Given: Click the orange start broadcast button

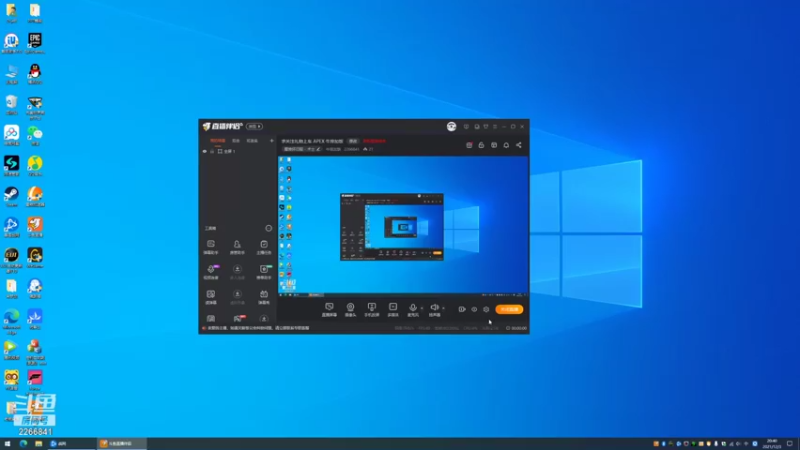Looking at the screenshot, I should 509,309.
